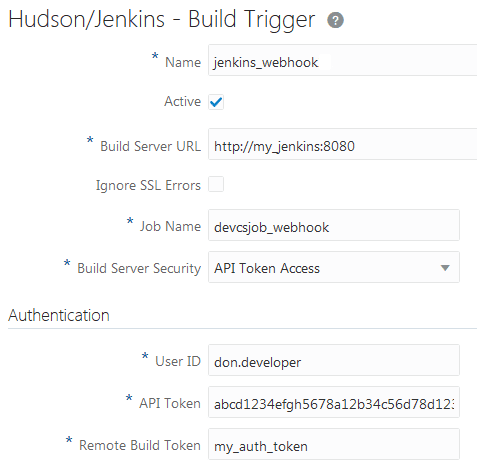Viewport: 477px width, 473px height.
Task: Focus the Build Server URL input field
Action: click(x=343, y=144)
